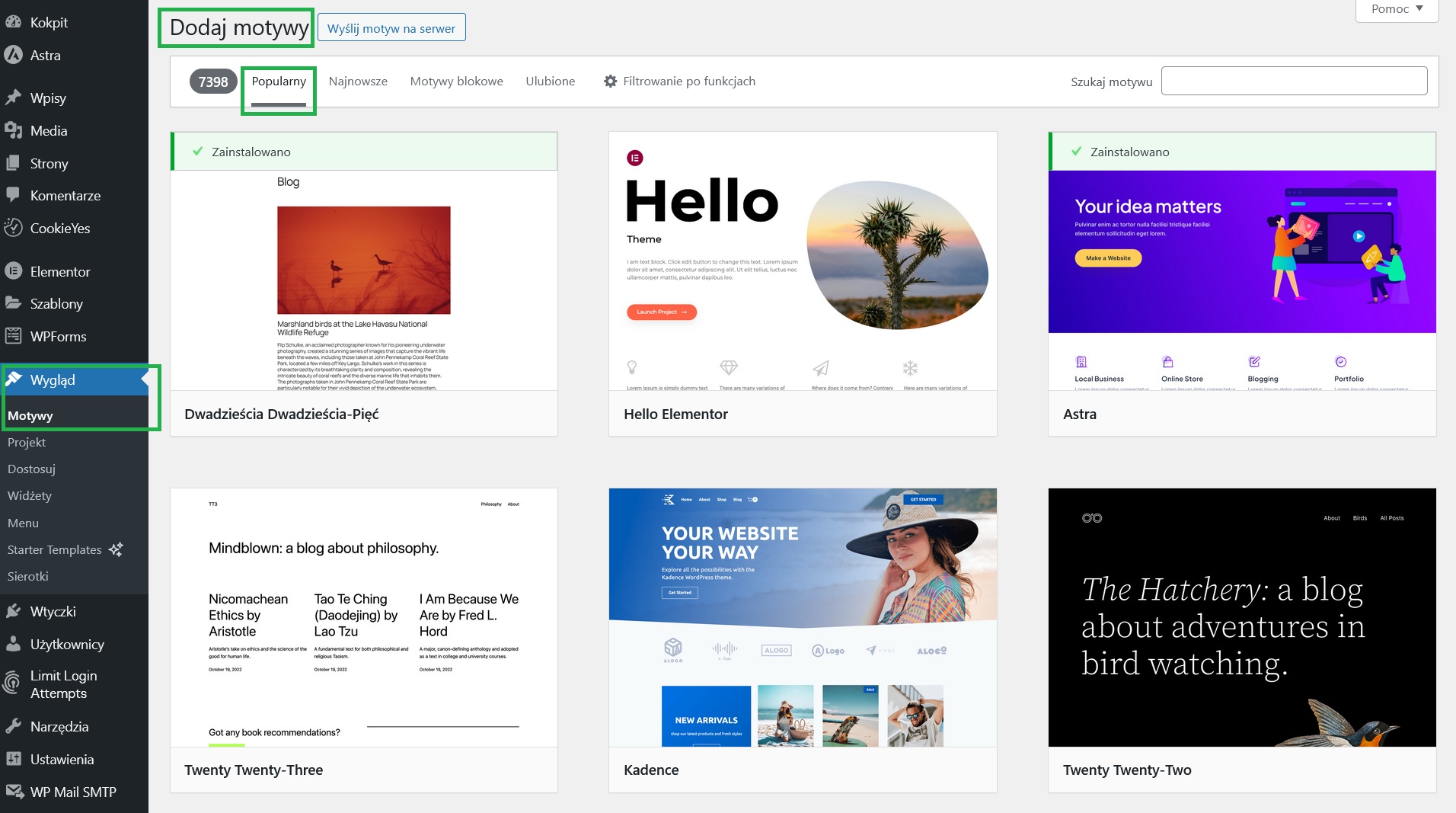Click the Twenty Twenty-Three theme name

pos(254,770)
